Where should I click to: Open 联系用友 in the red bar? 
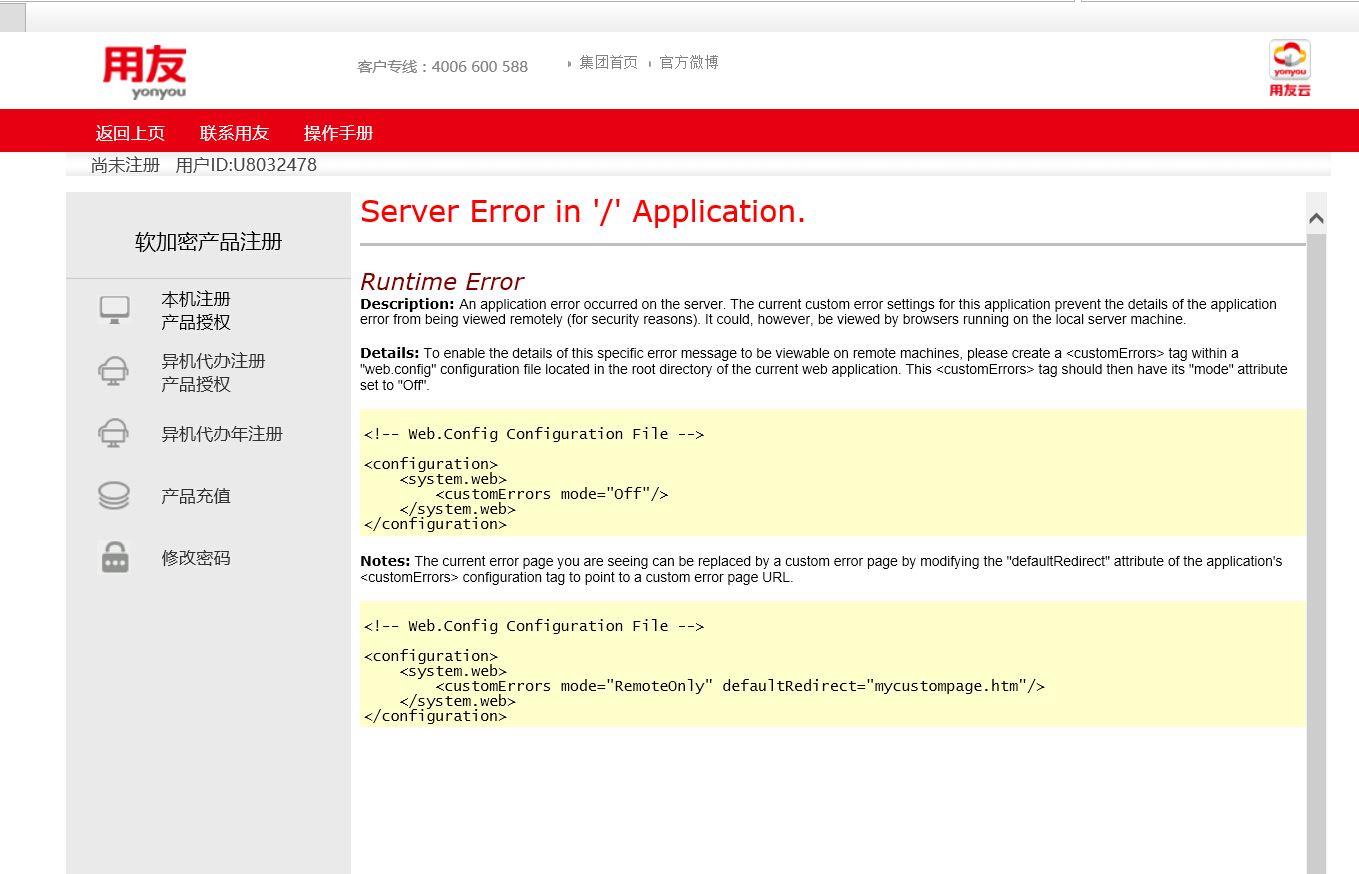(234, 133)
